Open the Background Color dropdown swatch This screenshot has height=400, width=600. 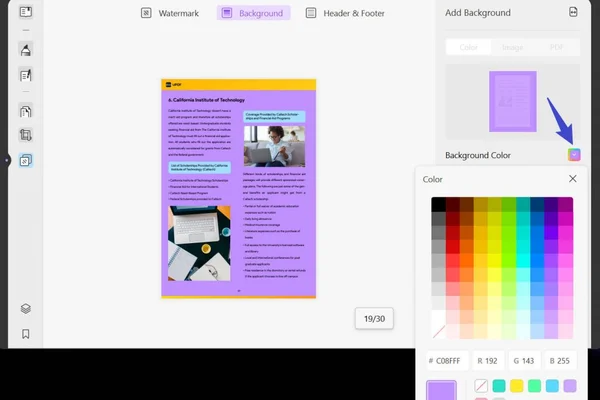(x=574, y=155)
